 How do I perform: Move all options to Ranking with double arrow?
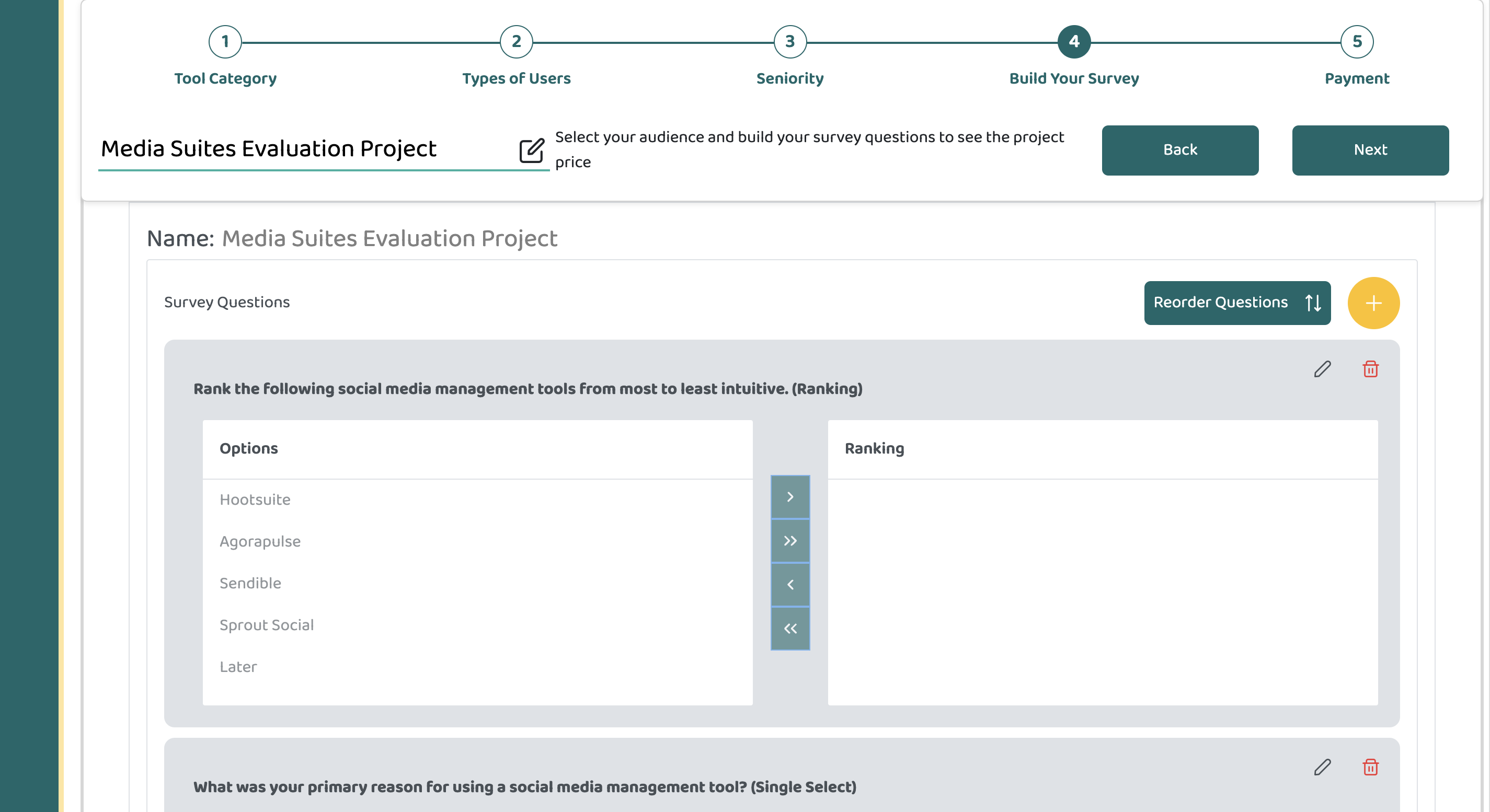790,541
